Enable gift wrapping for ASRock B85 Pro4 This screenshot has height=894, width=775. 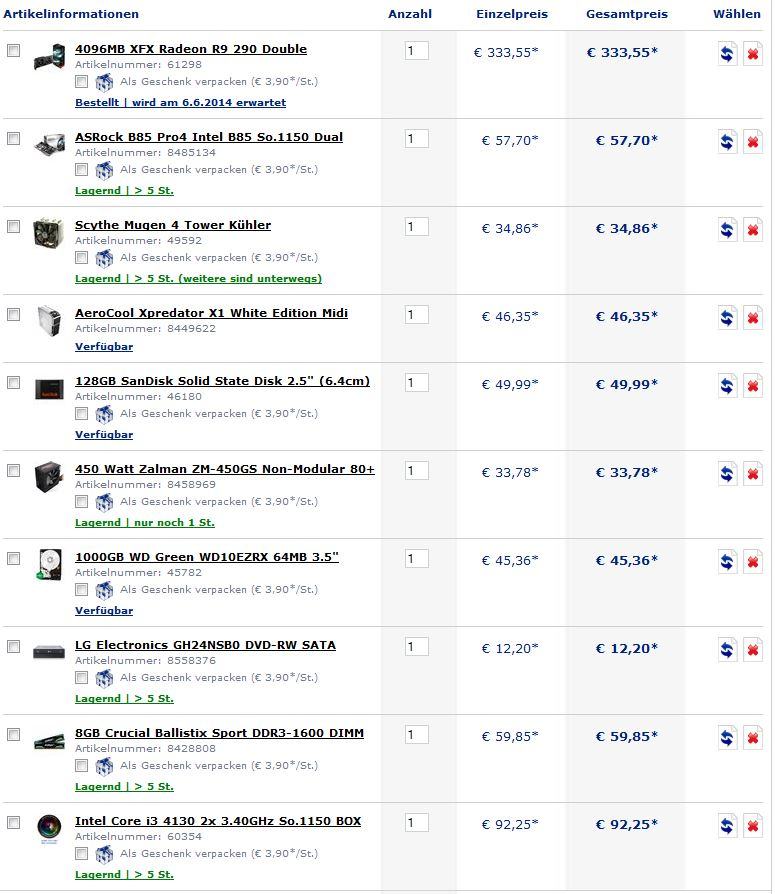pyautogui.click(x=82, y=169)
